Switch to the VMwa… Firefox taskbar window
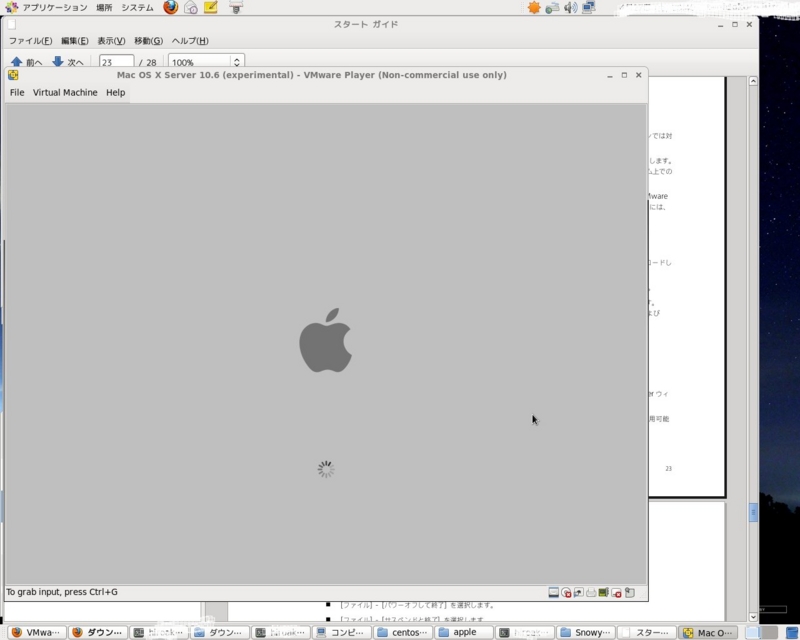 tap(36, 632)
